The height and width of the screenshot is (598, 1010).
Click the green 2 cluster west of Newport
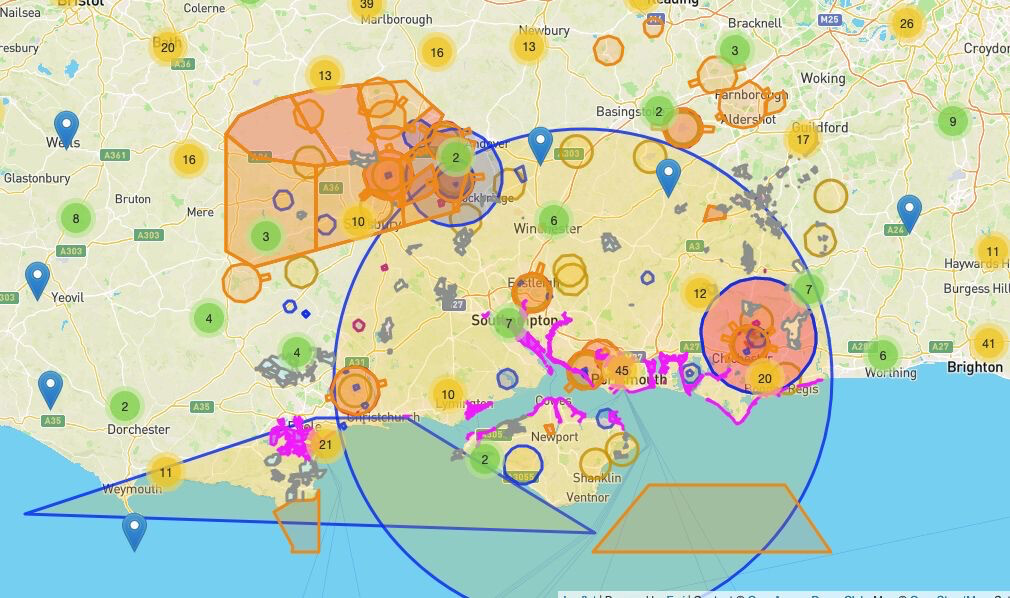click(x=484, y=459)
